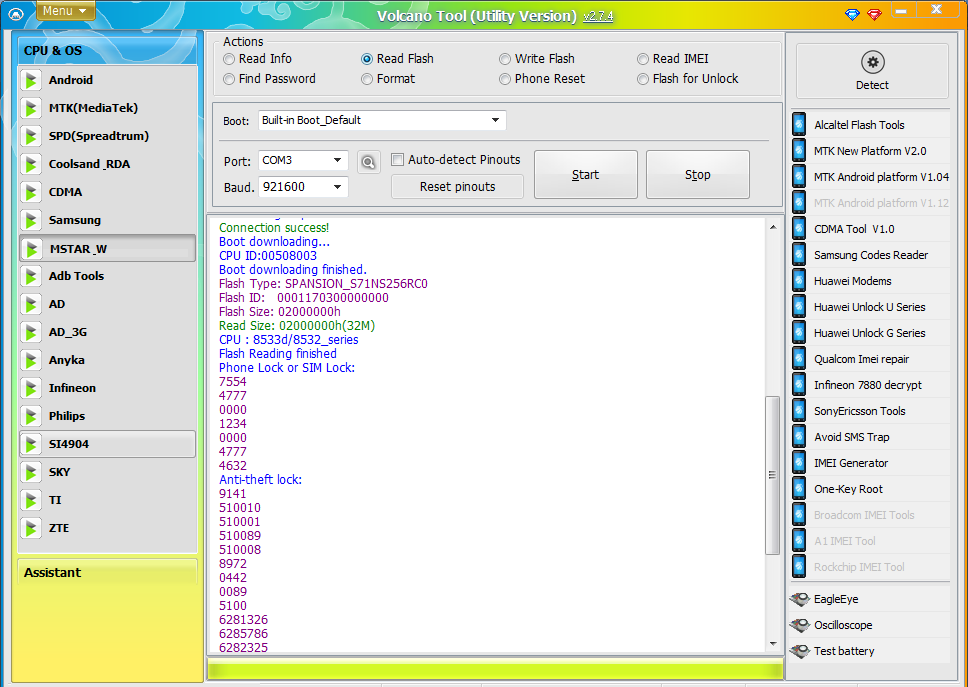Select the Format action
968x687 pixels.
point(388,79)
